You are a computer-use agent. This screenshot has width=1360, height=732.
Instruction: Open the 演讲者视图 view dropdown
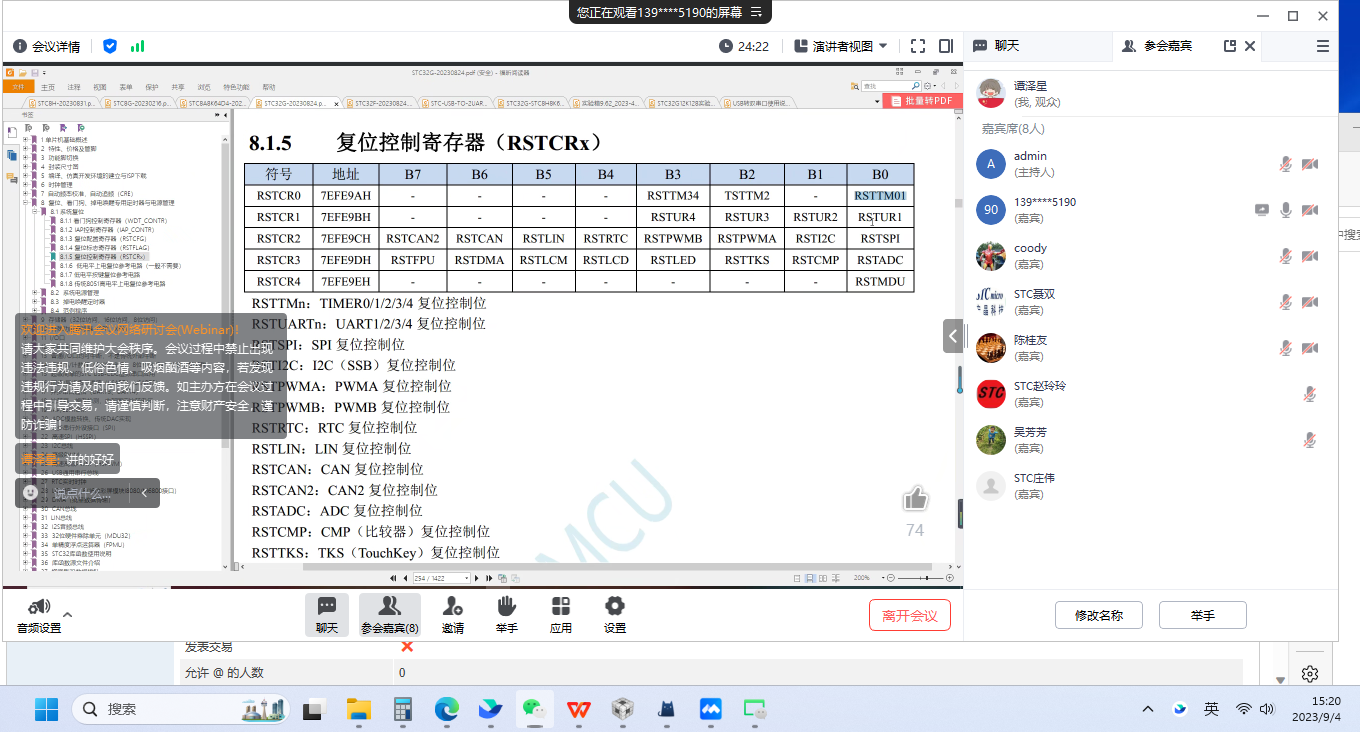(x=841, y=46)
